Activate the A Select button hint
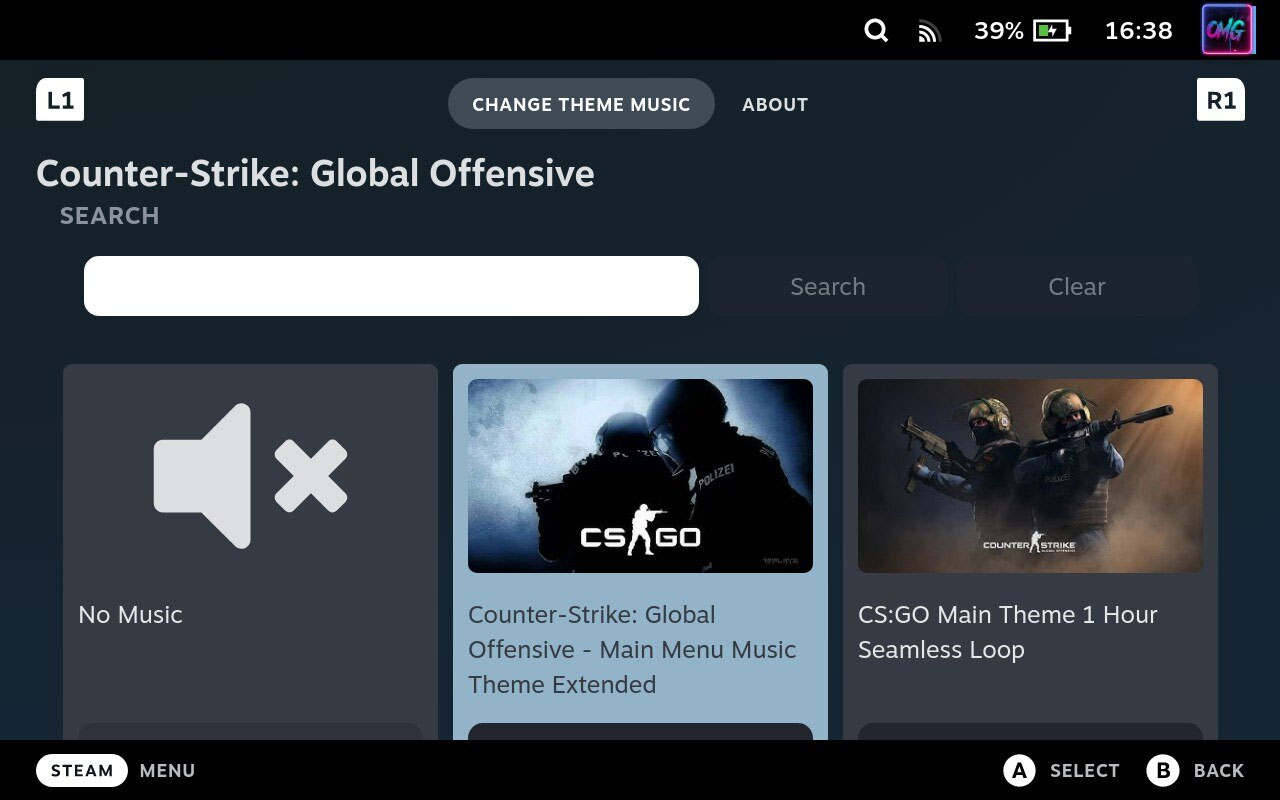The width and height of the screenshot is (1280, 800). tap(1061, 771)
